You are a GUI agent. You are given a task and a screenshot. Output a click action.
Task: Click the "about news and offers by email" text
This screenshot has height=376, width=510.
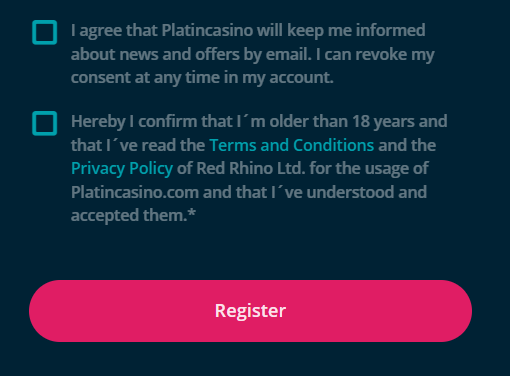click(x=191, y=54)
